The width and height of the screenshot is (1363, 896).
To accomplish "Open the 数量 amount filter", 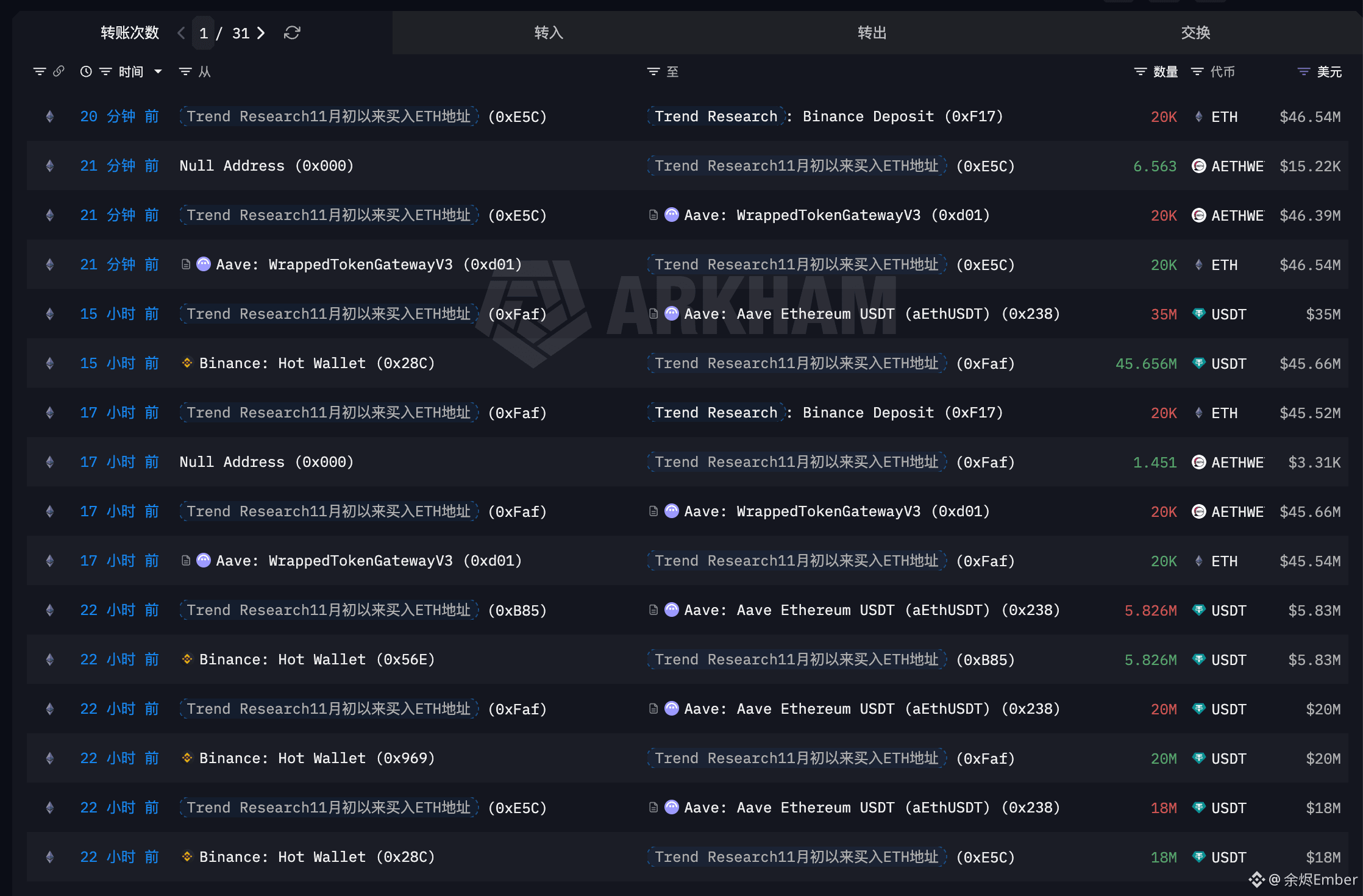I will 1140,72.
